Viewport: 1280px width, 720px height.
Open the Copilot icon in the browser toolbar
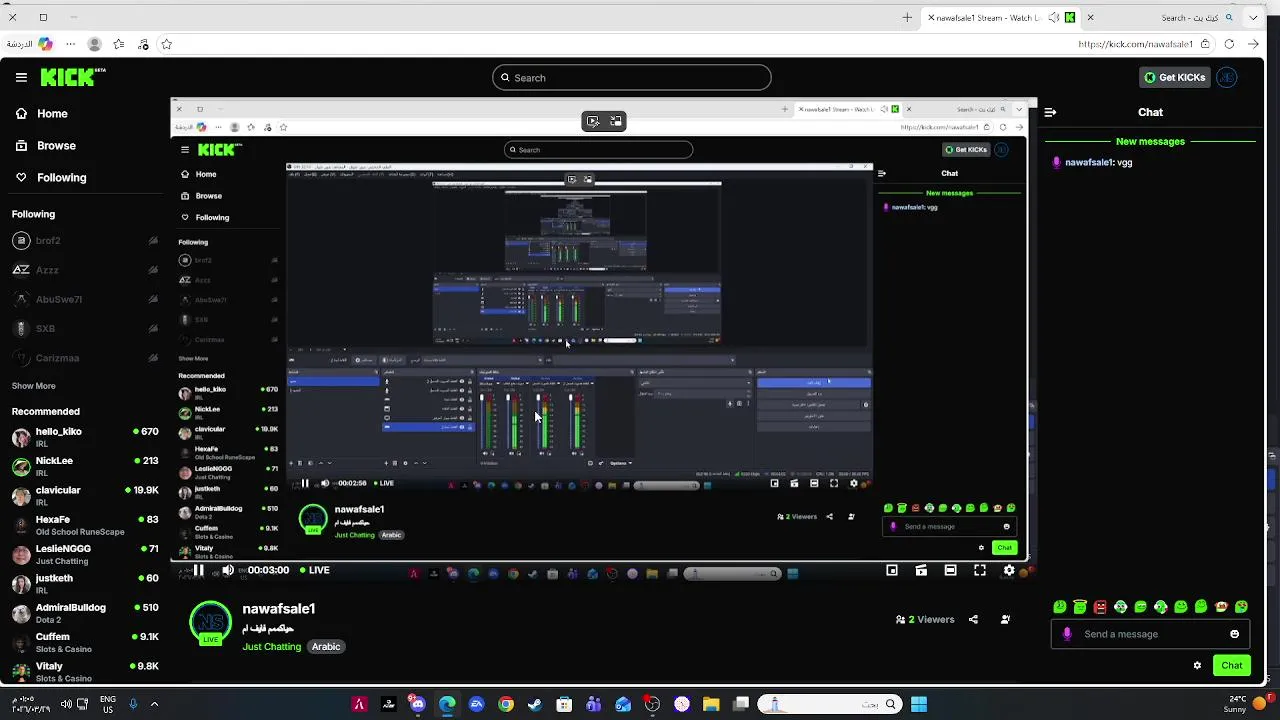(x=45, y=44)
